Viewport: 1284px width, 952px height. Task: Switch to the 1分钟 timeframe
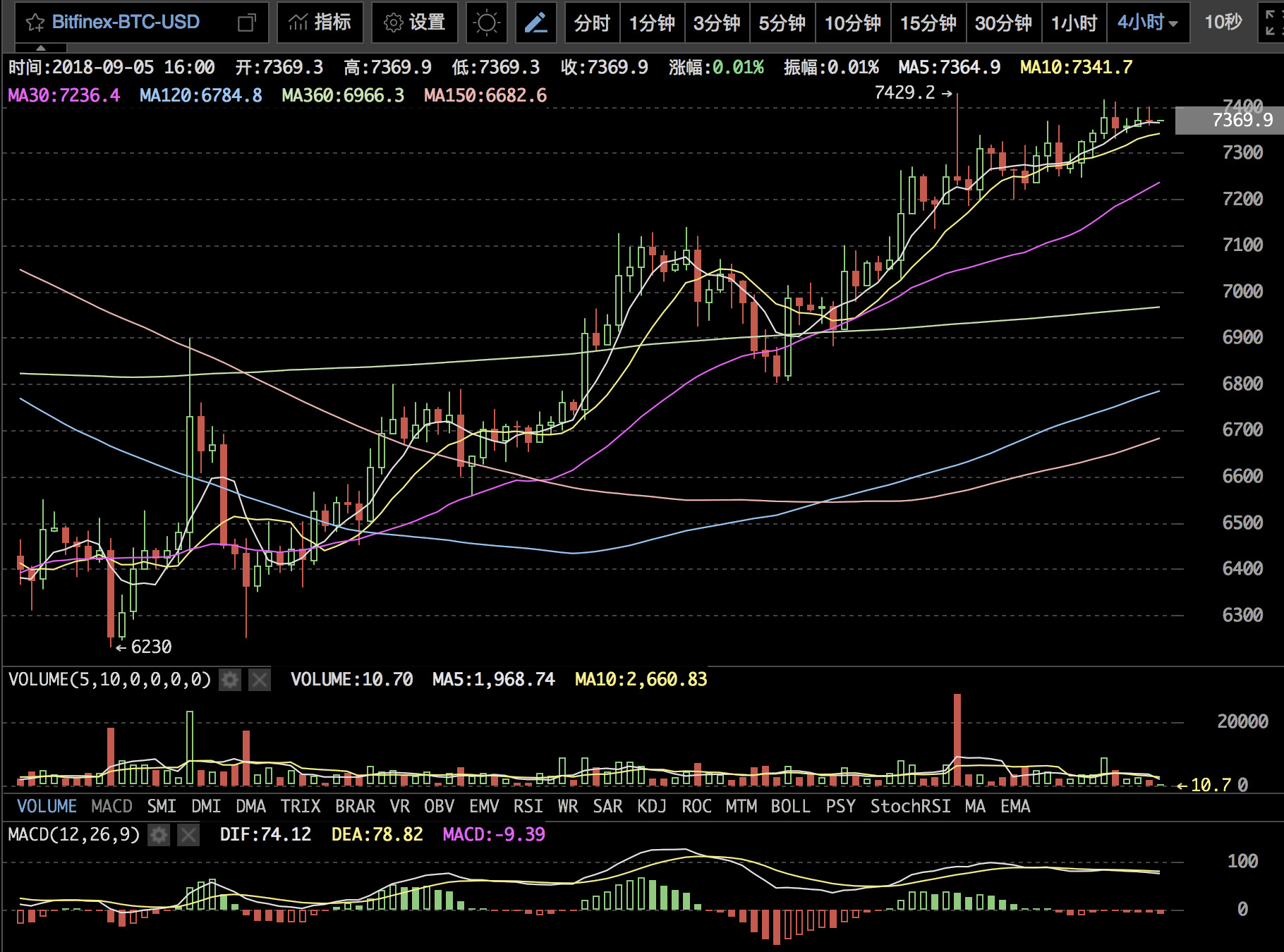tap(652, 23)
